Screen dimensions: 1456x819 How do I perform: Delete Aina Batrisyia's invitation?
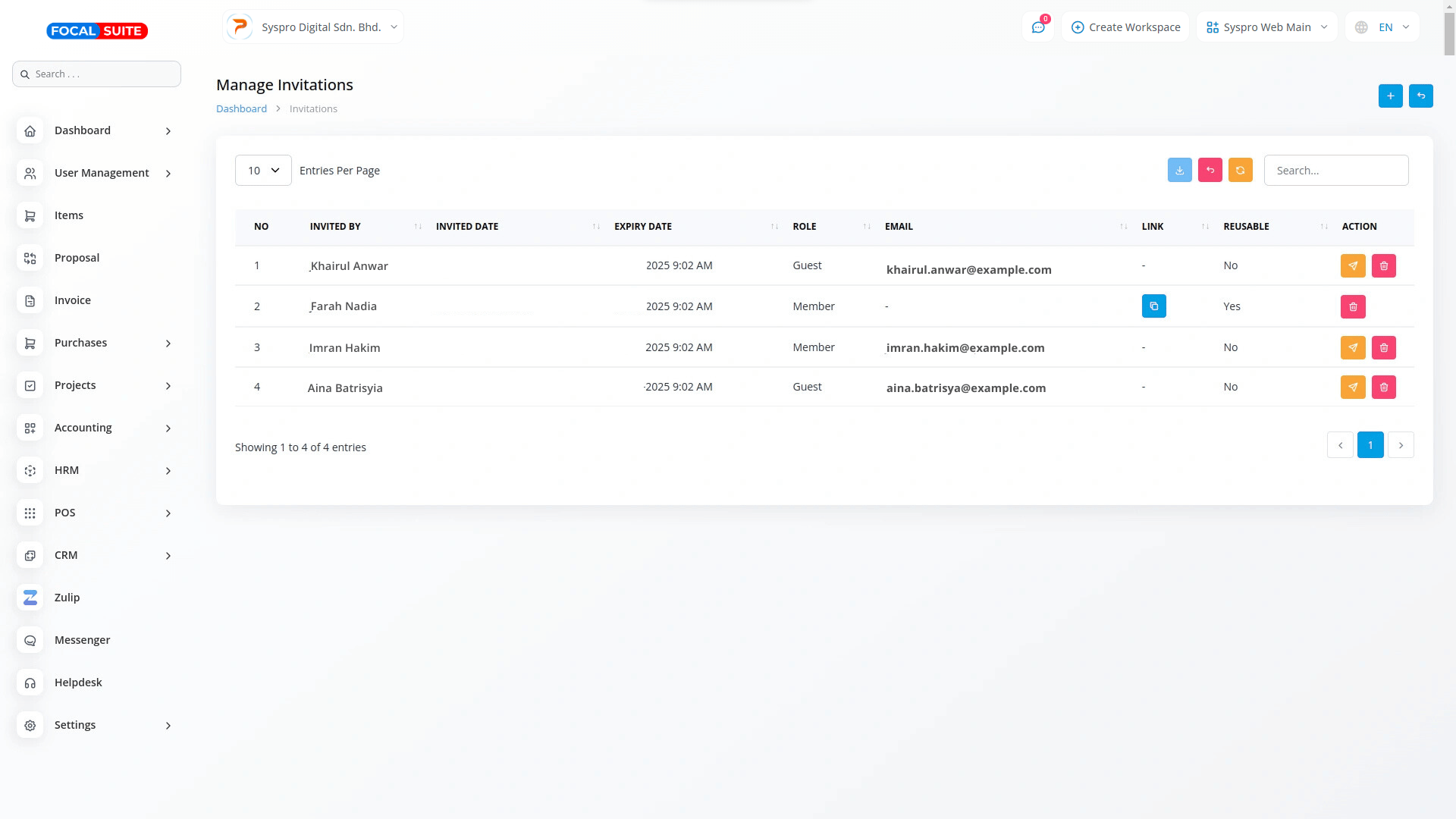[x=1383, y=388]
